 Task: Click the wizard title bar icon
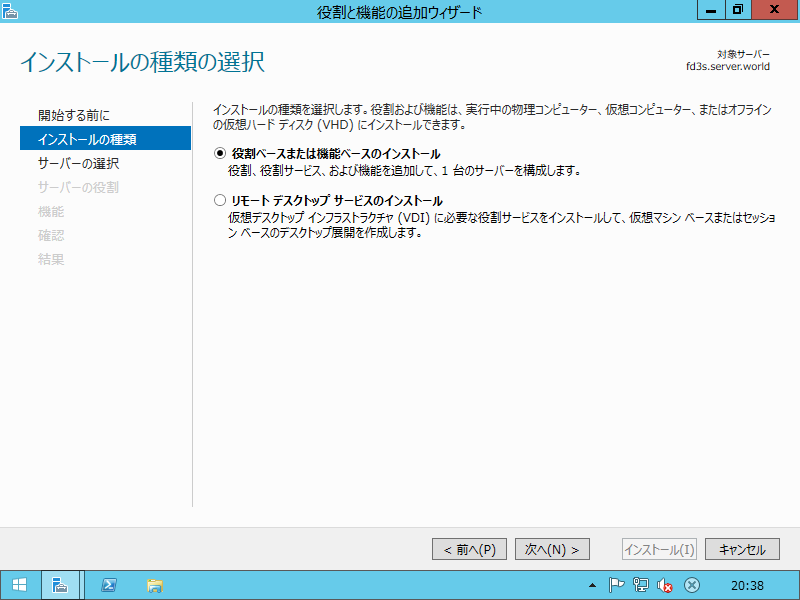tap(10, 10)
